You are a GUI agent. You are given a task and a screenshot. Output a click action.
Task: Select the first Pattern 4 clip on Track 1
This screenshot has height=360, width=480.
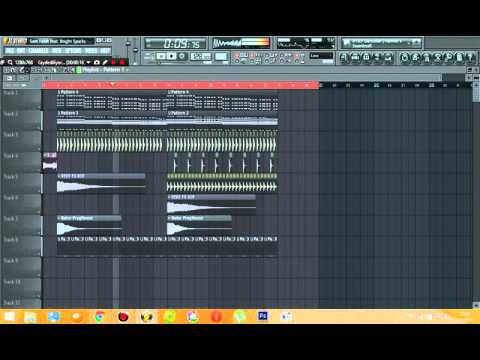pyautogui.click(x=112, y=100)
